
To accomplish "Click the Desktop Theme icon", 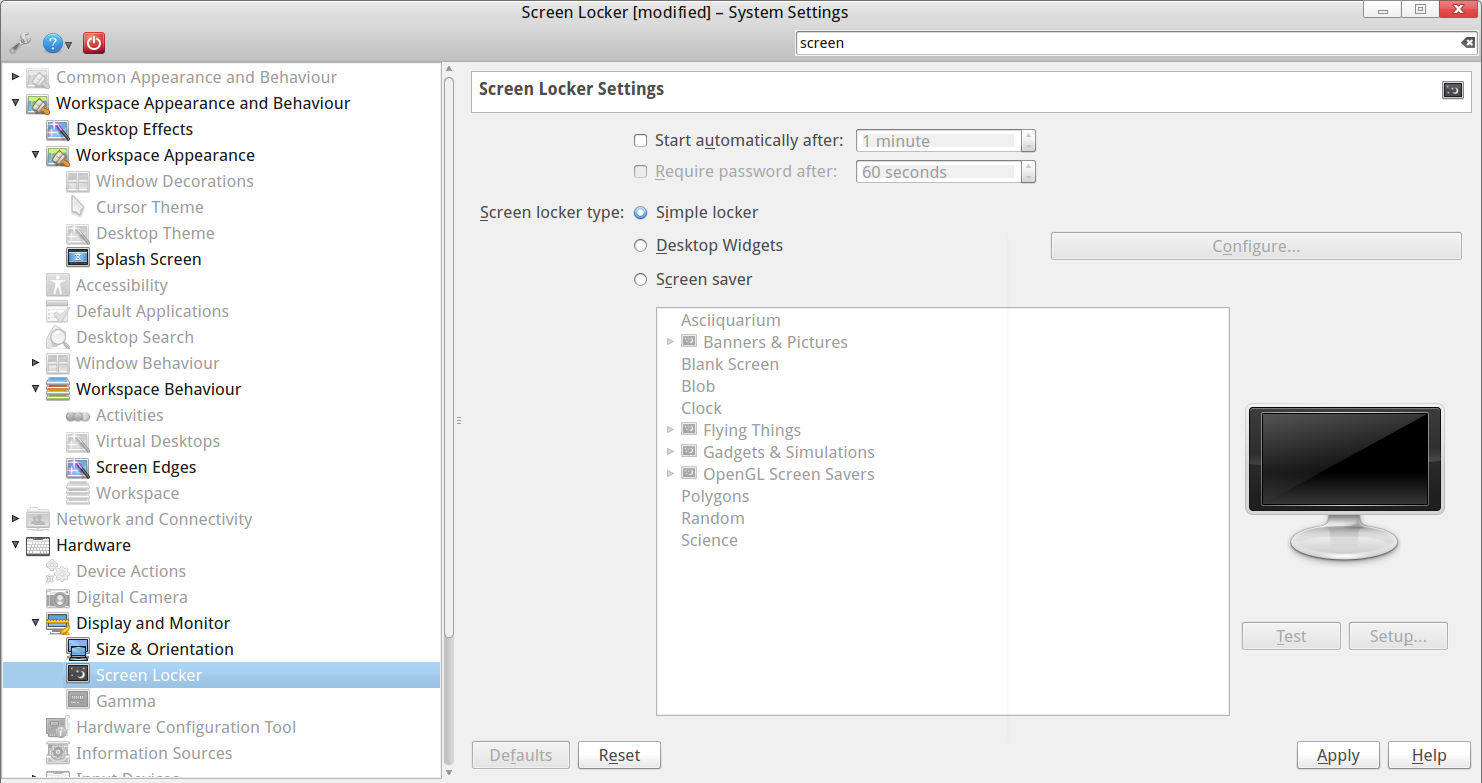I will coord(78,233).
